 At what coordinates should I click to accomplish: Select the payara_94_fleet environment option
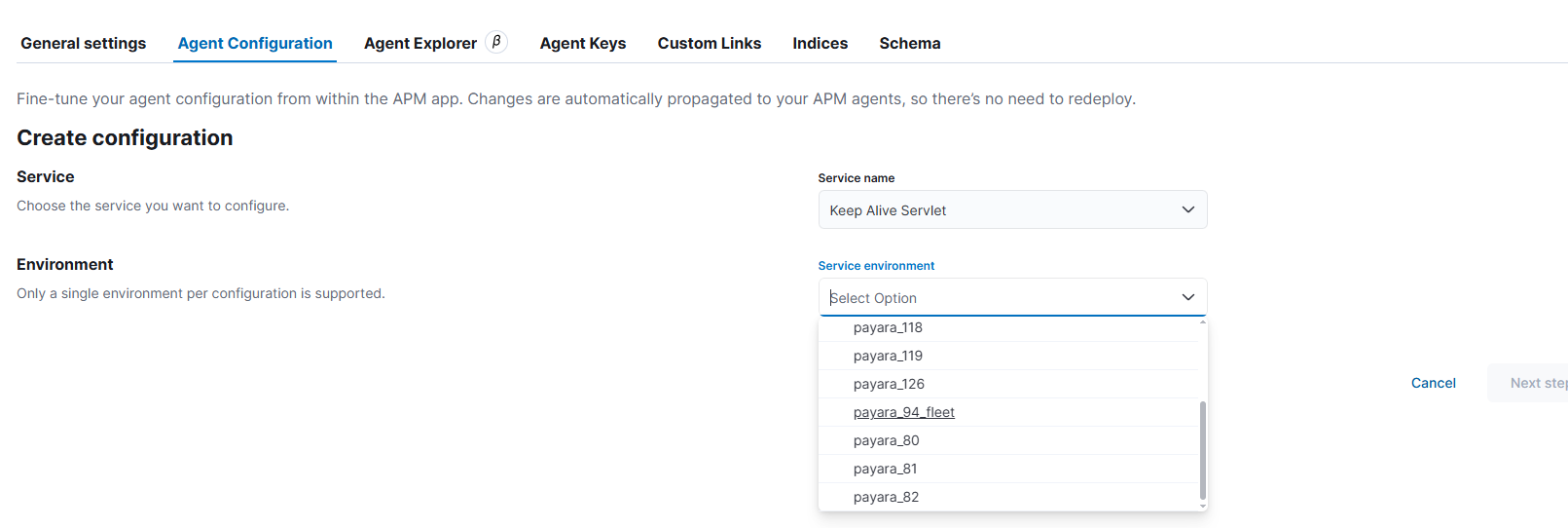coord(904,412)
